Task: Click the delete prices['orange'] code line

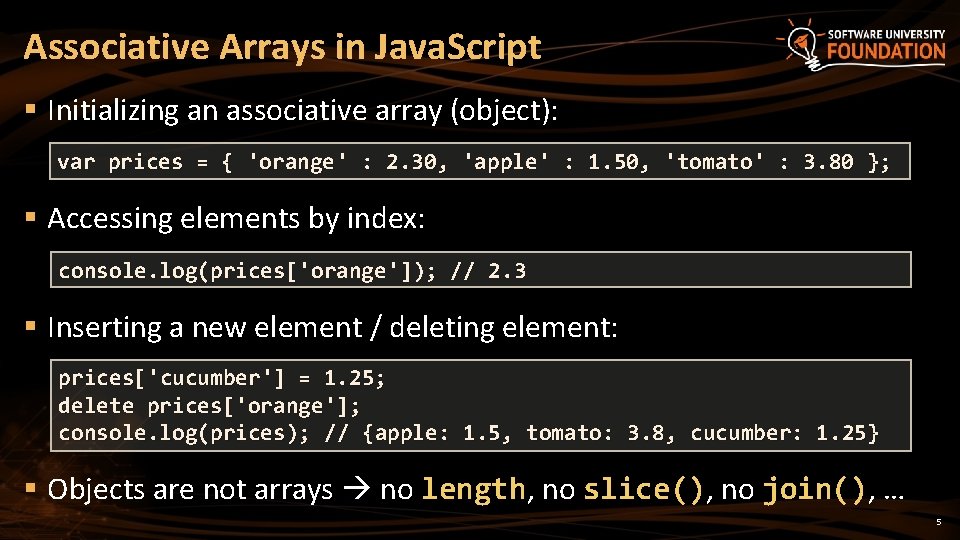Action: [209, 406]
